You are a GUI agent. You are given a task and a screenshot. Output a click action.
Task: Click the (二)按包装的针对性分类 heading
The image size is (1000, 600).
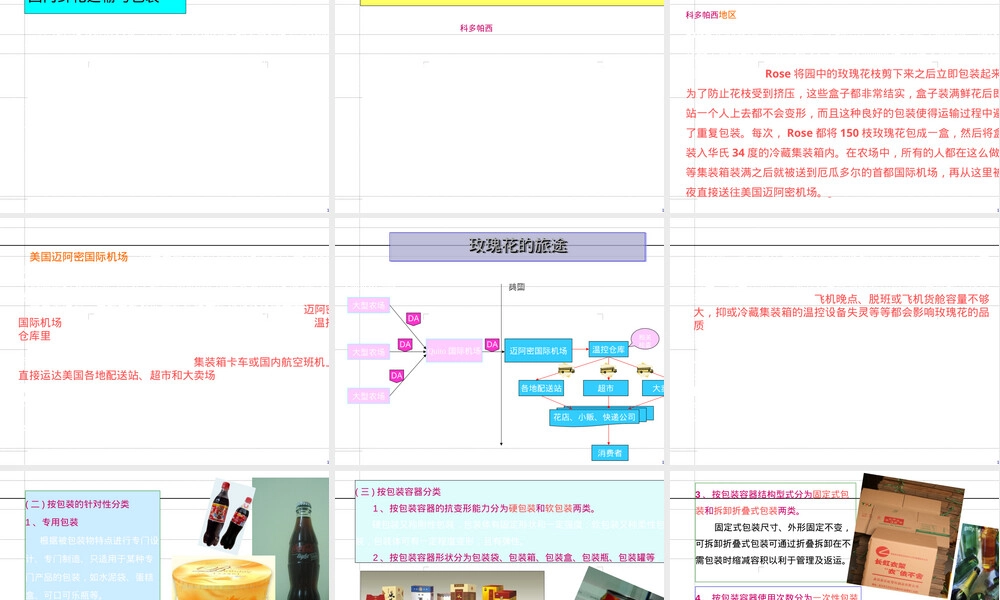point(77,504)
